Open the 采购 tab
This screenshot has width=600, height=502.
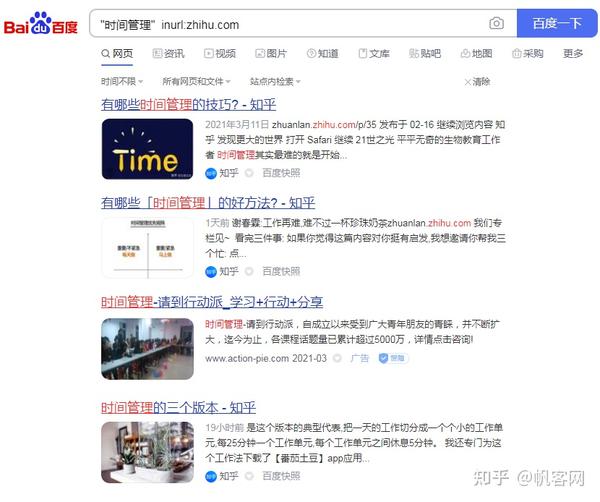[x=528, y=54]
